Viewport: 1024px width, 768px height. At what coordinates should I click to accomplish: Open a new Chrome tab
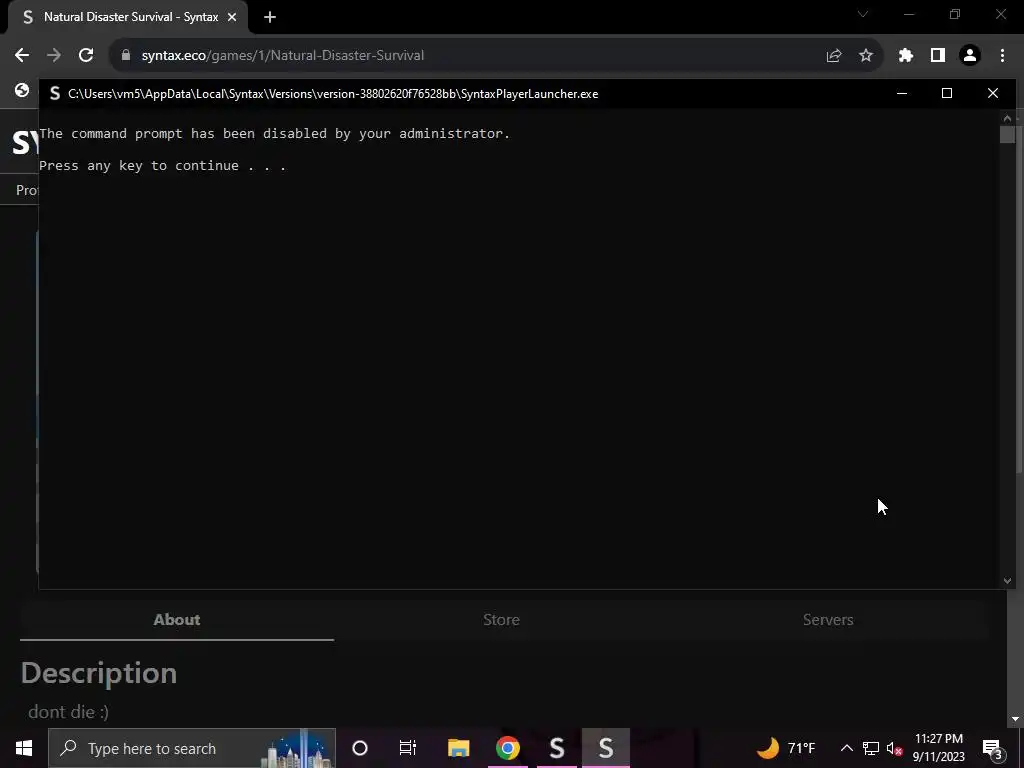tap(270, 17)
